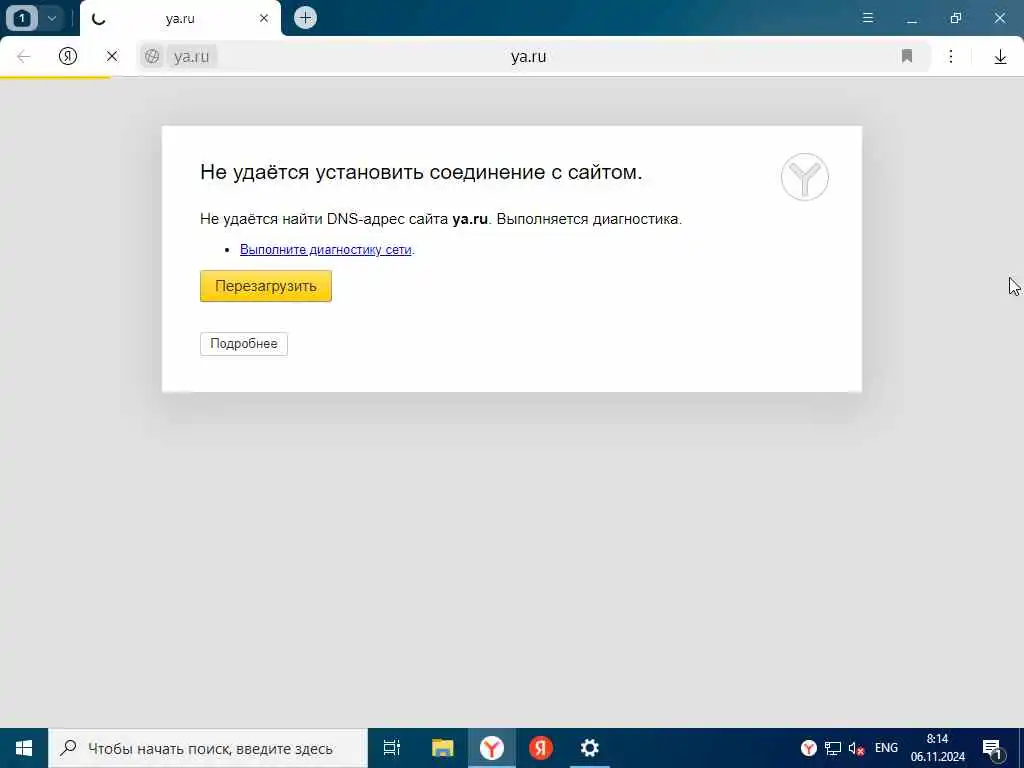Go back with the arrow button
This screenshot has height=768, width=1024.
[x=24, y=57]
